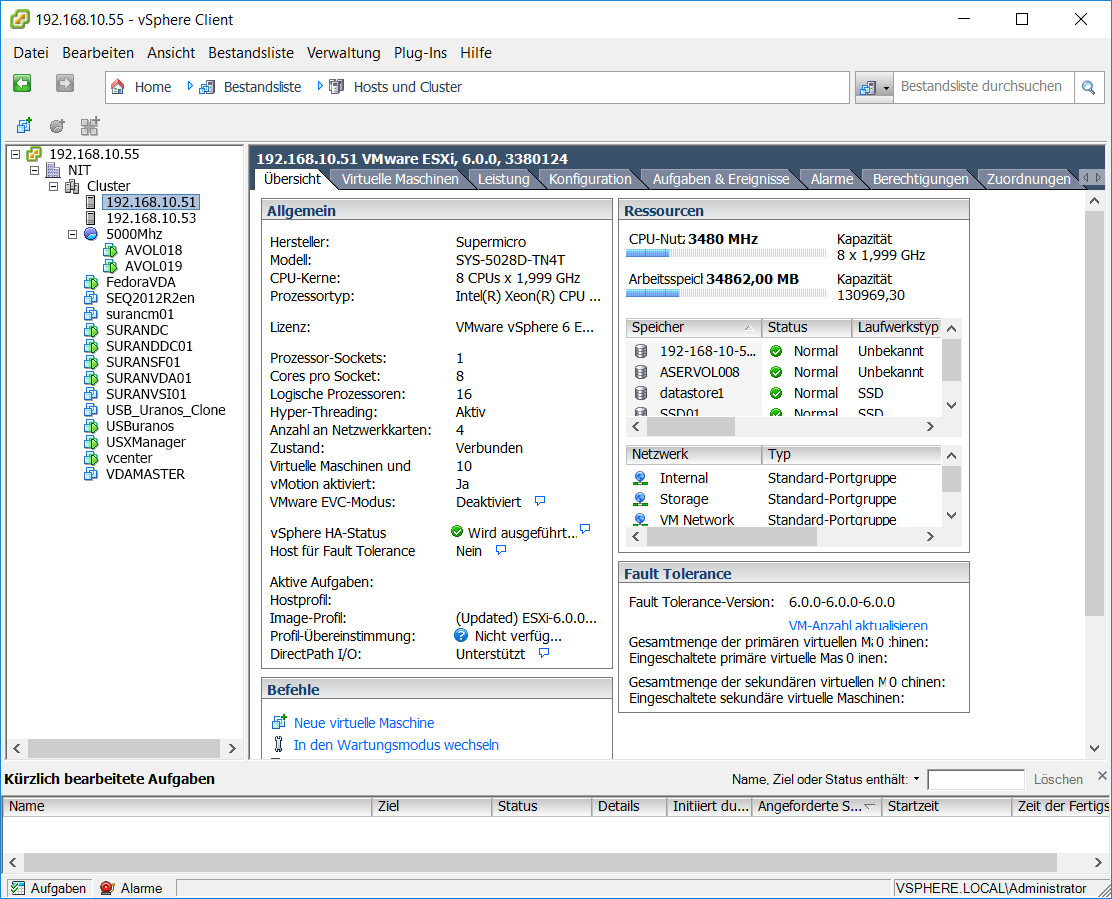Image resolution: width=1112 pixels, height=899 pixels.
Task: Click the CPU usage progress bar
Action: (x=727, y=253)
